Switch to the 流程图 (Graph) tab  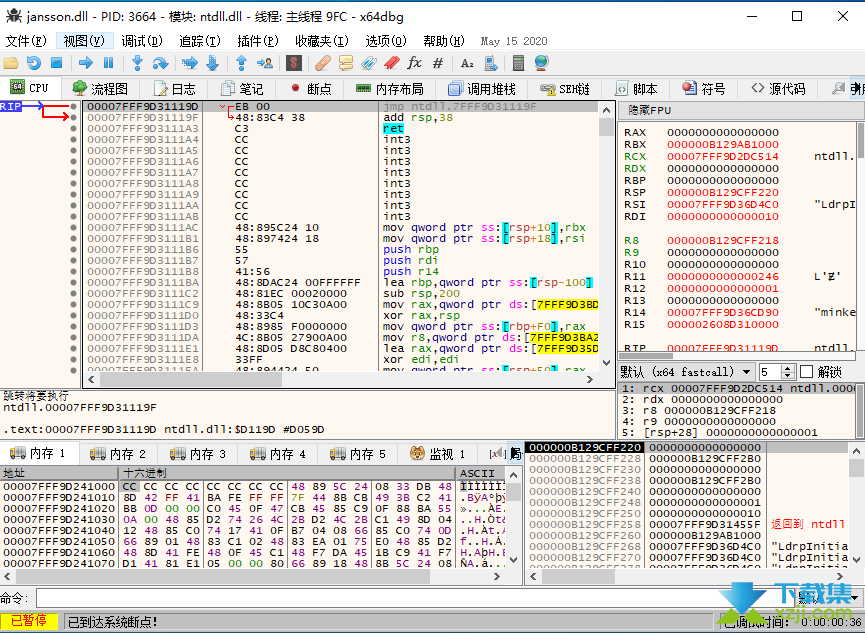(x=100, y=89)
